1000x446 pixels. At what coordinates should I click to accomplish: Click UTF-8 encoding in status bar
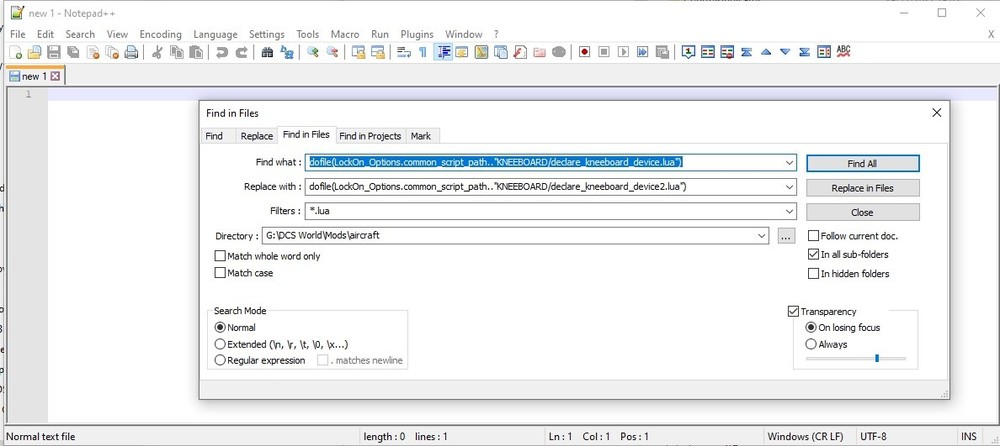pos(872,437)
